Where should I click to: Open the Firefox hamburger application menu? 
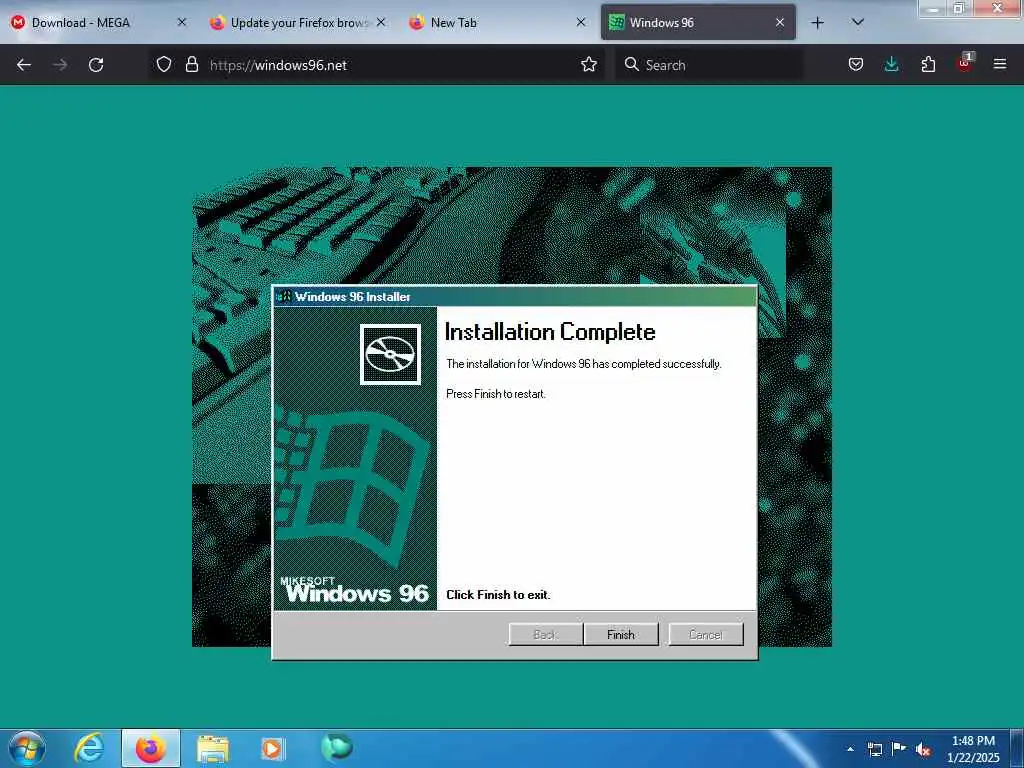pyautogui.click(x=1000, y=64)
